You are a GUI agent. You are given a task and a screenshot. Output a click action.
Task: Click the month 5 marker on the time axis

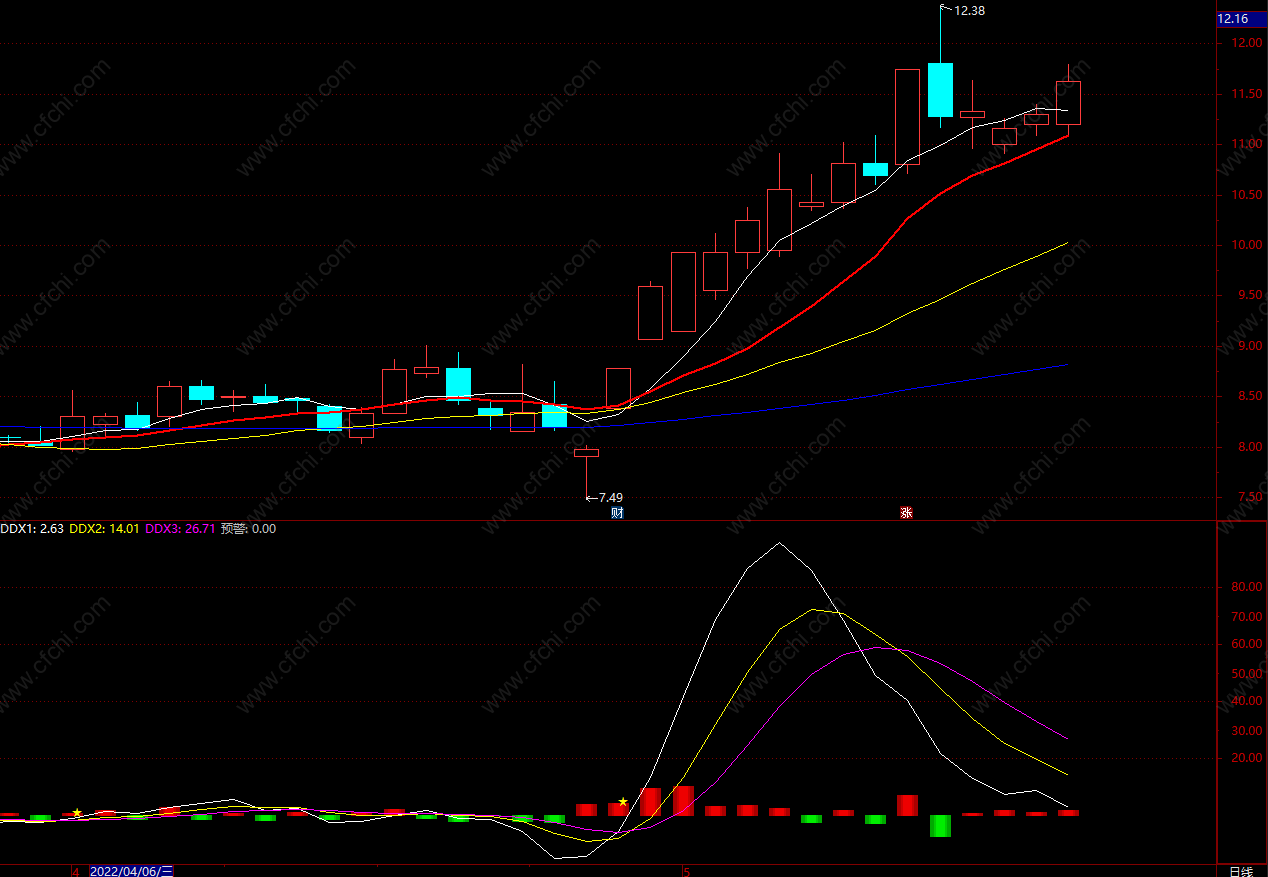pos(686,871)
